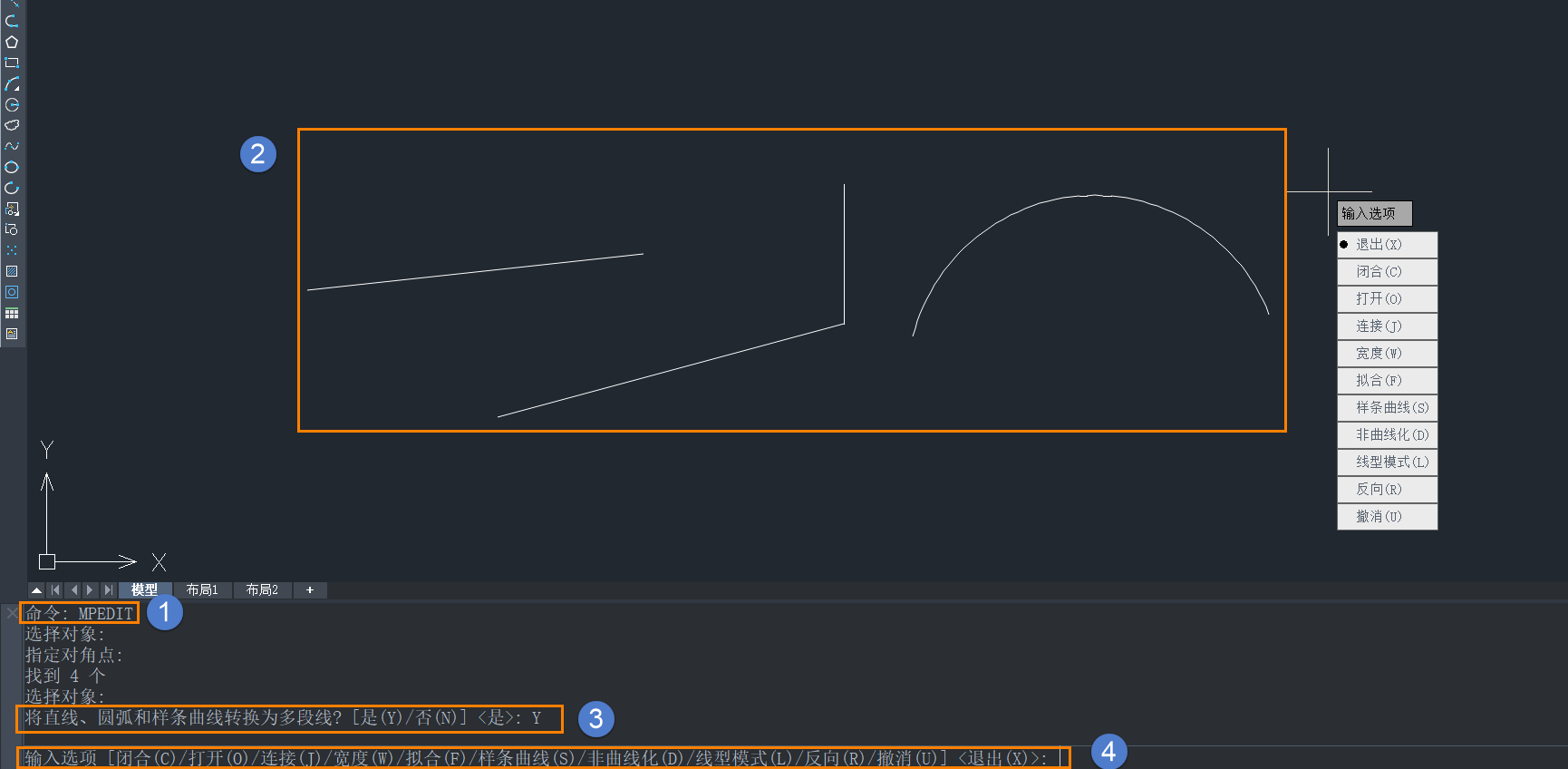Click the 指定对角点: history line
1568x769 pixels.
[73, 656]
